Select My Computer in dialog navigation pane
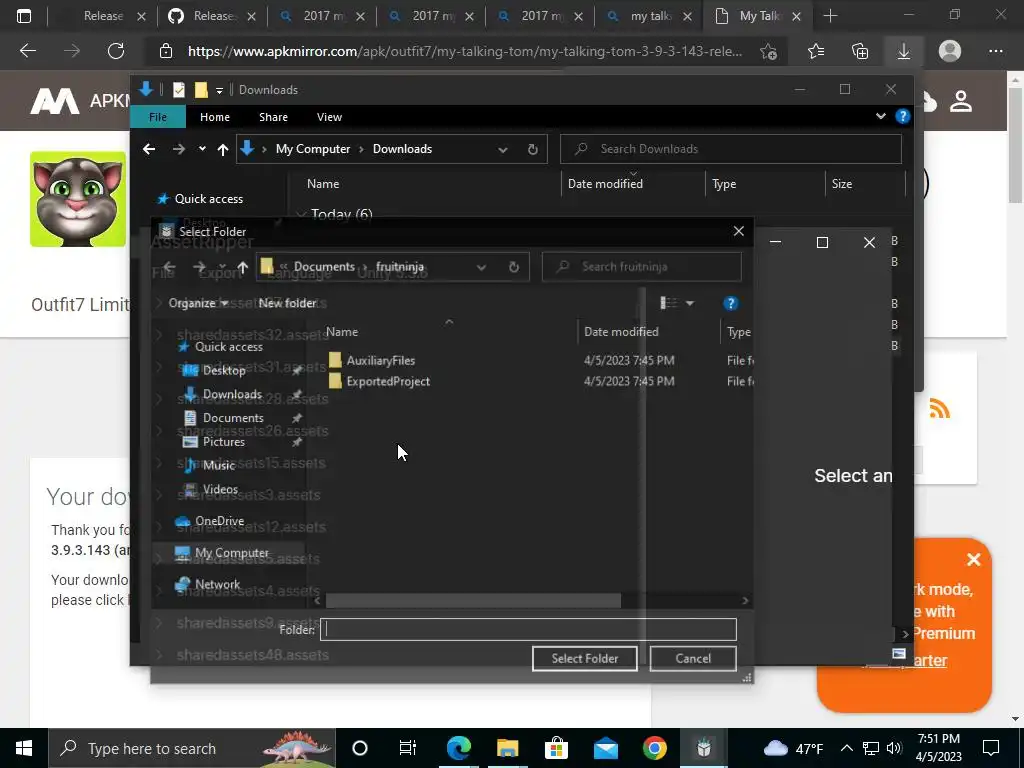 (x=231, y=552)
